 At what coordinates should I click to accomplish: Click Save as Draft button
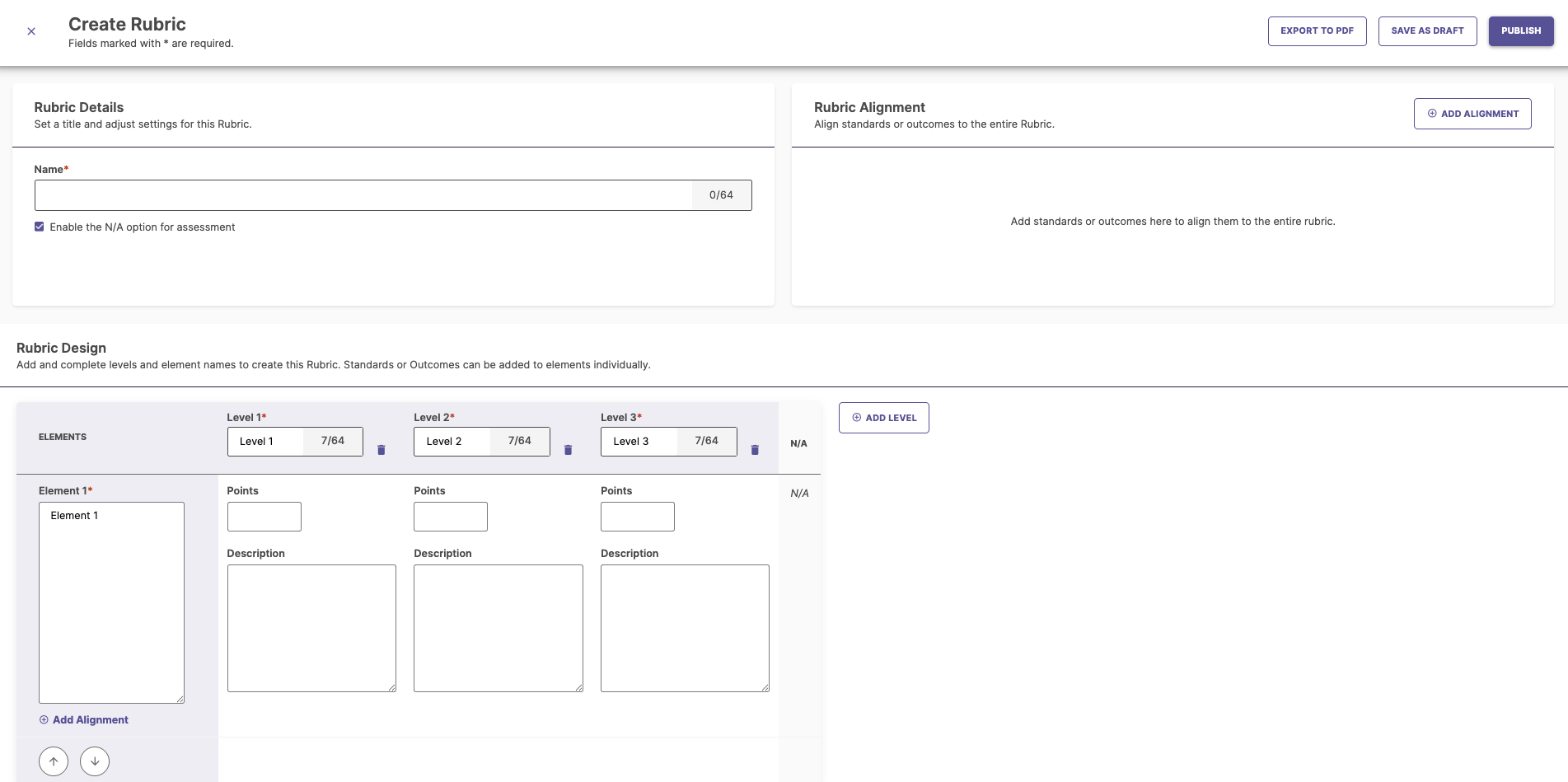coord(1427,31)
